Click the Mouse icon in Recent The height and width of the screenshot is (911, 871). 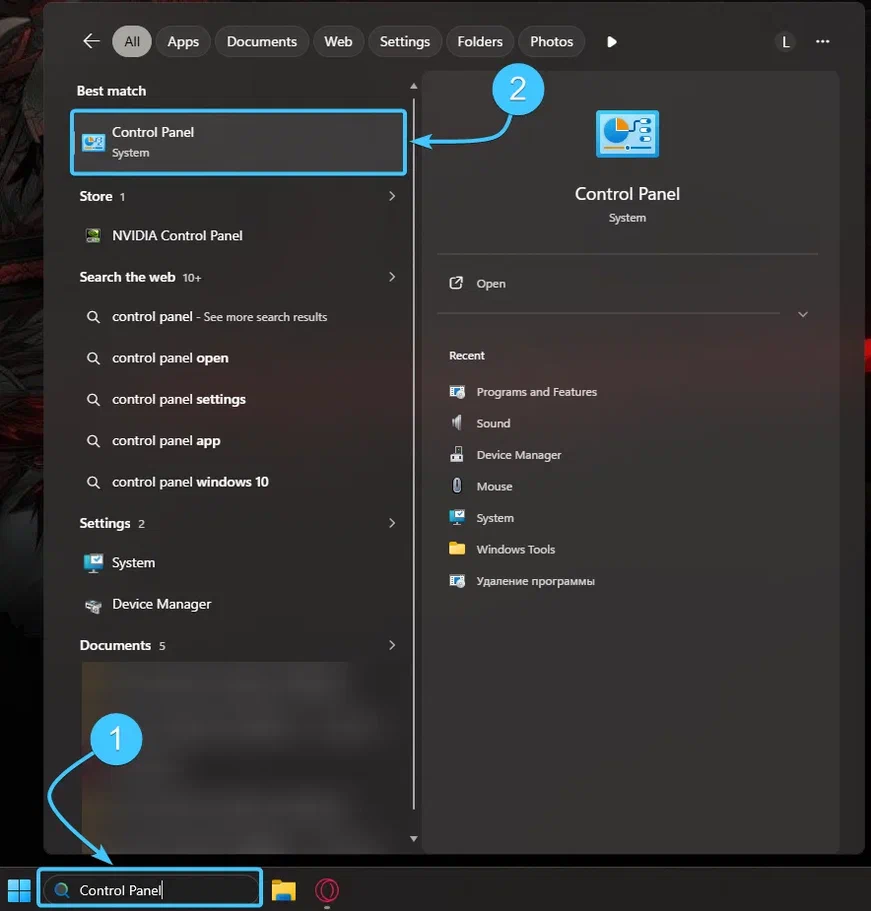(457, 486)
